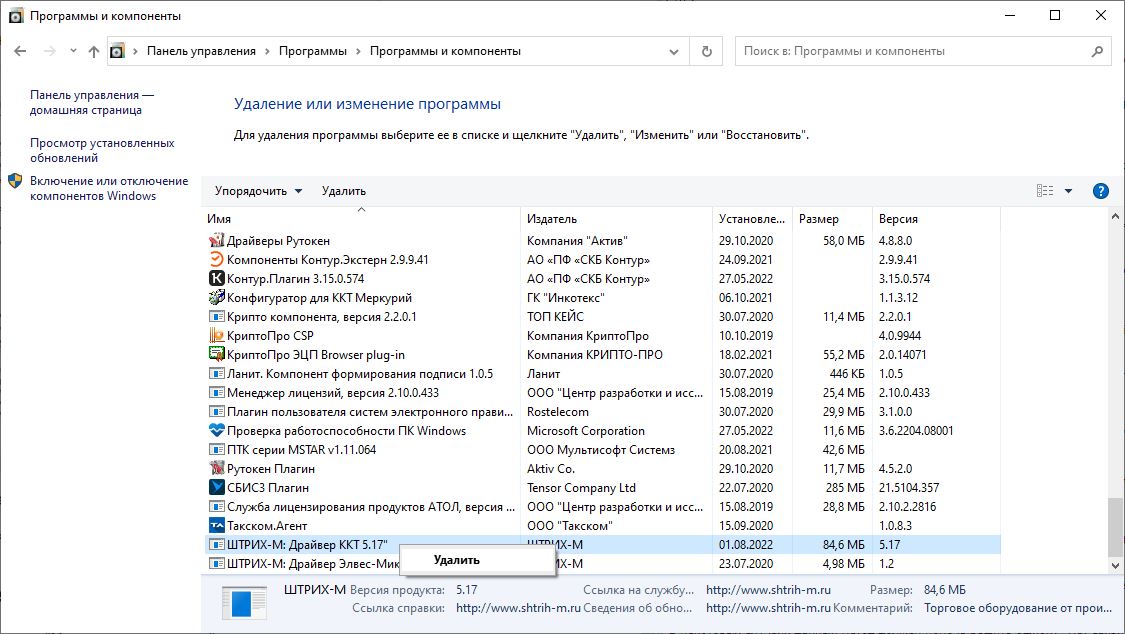
Task: Expand the view options dropdown arrow
Action: point(1068,191)
